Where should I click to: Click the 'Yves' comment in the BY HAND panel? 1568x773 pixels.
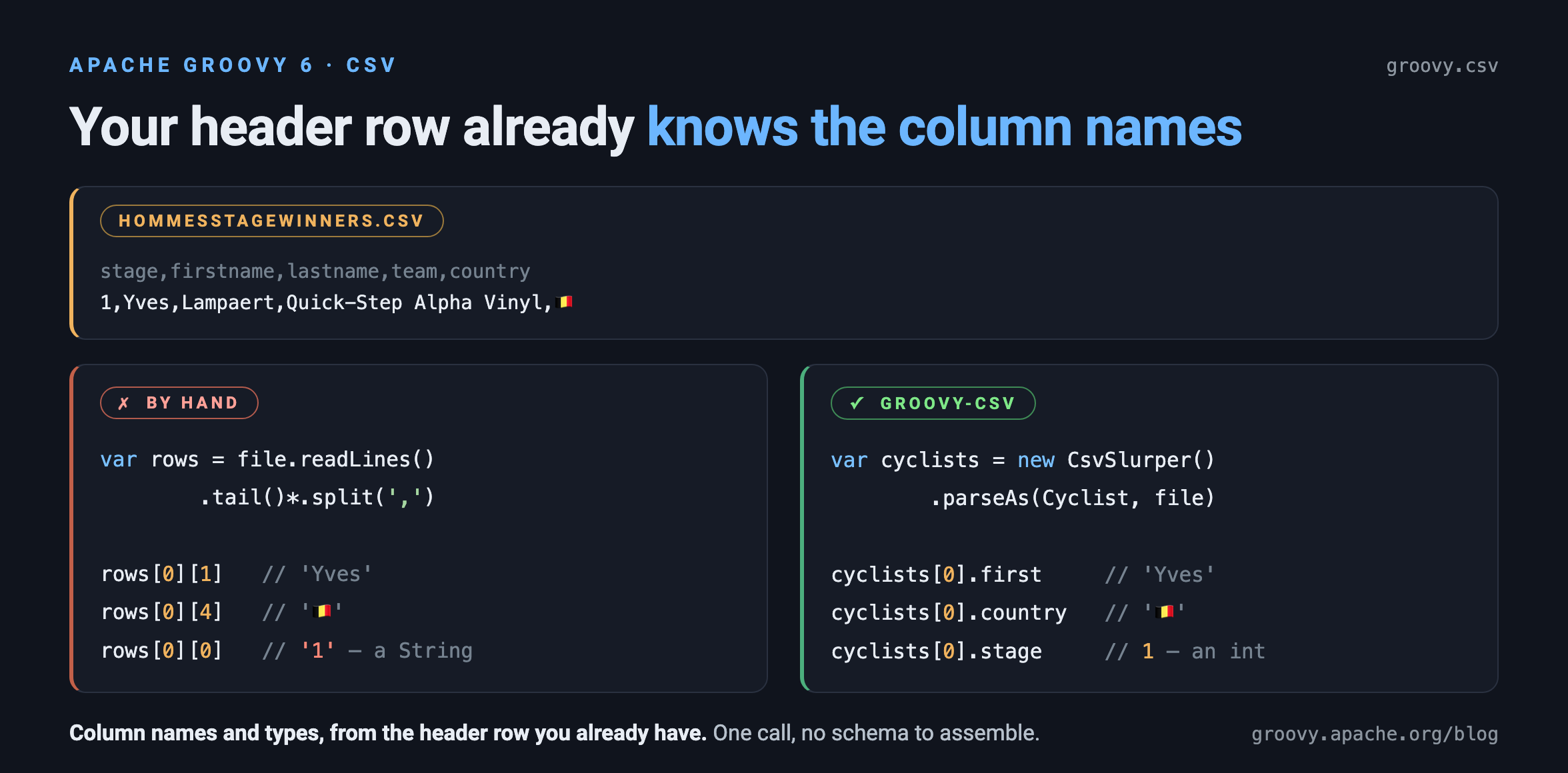pyautogui.click(x=336, y=574)
